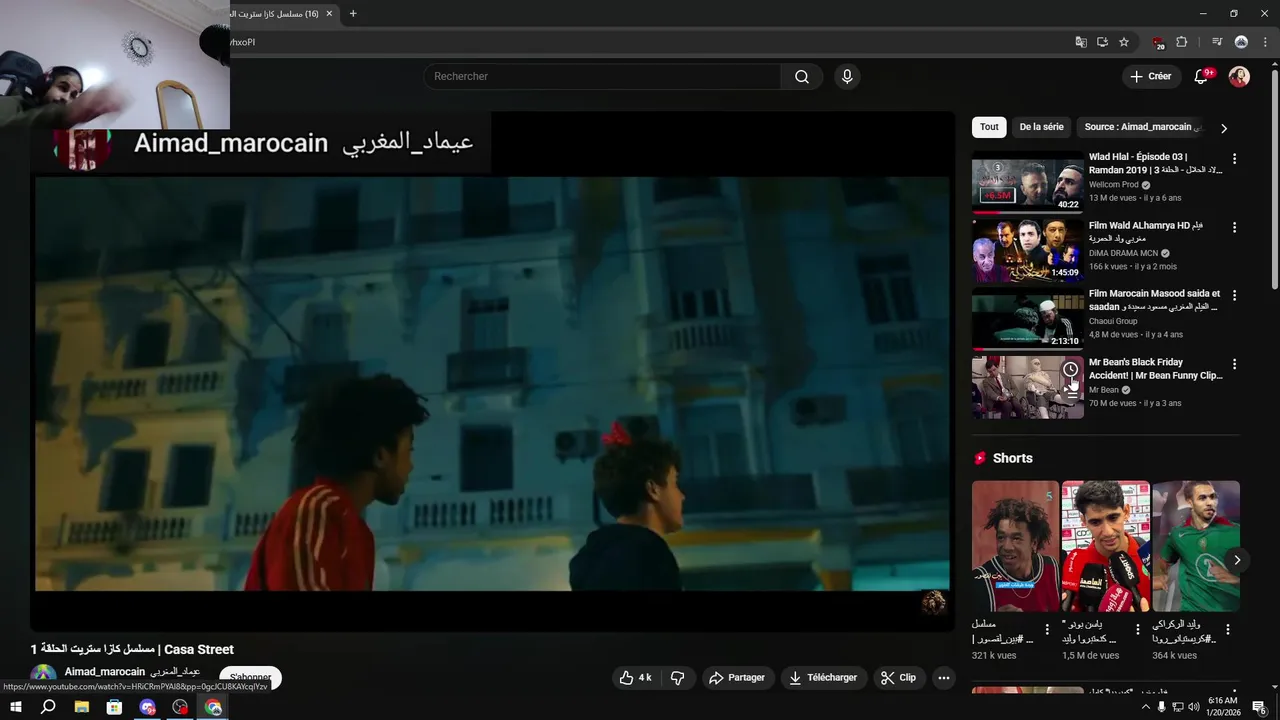Open extension with red 20 badge
Screen dimensions: 1280x720
coord(1158,42)
